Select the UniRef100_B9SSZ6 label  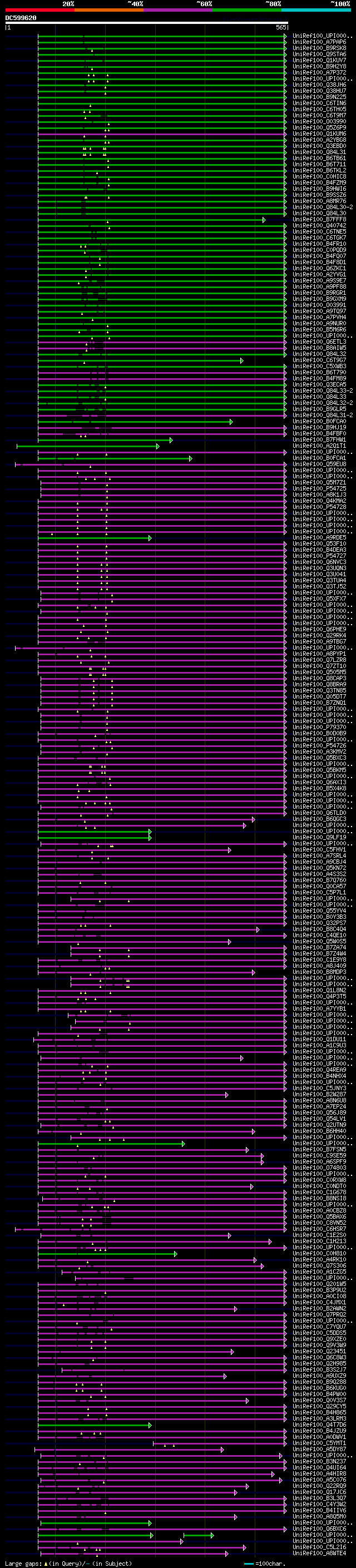pyautogui.click(x=319, y=195)
